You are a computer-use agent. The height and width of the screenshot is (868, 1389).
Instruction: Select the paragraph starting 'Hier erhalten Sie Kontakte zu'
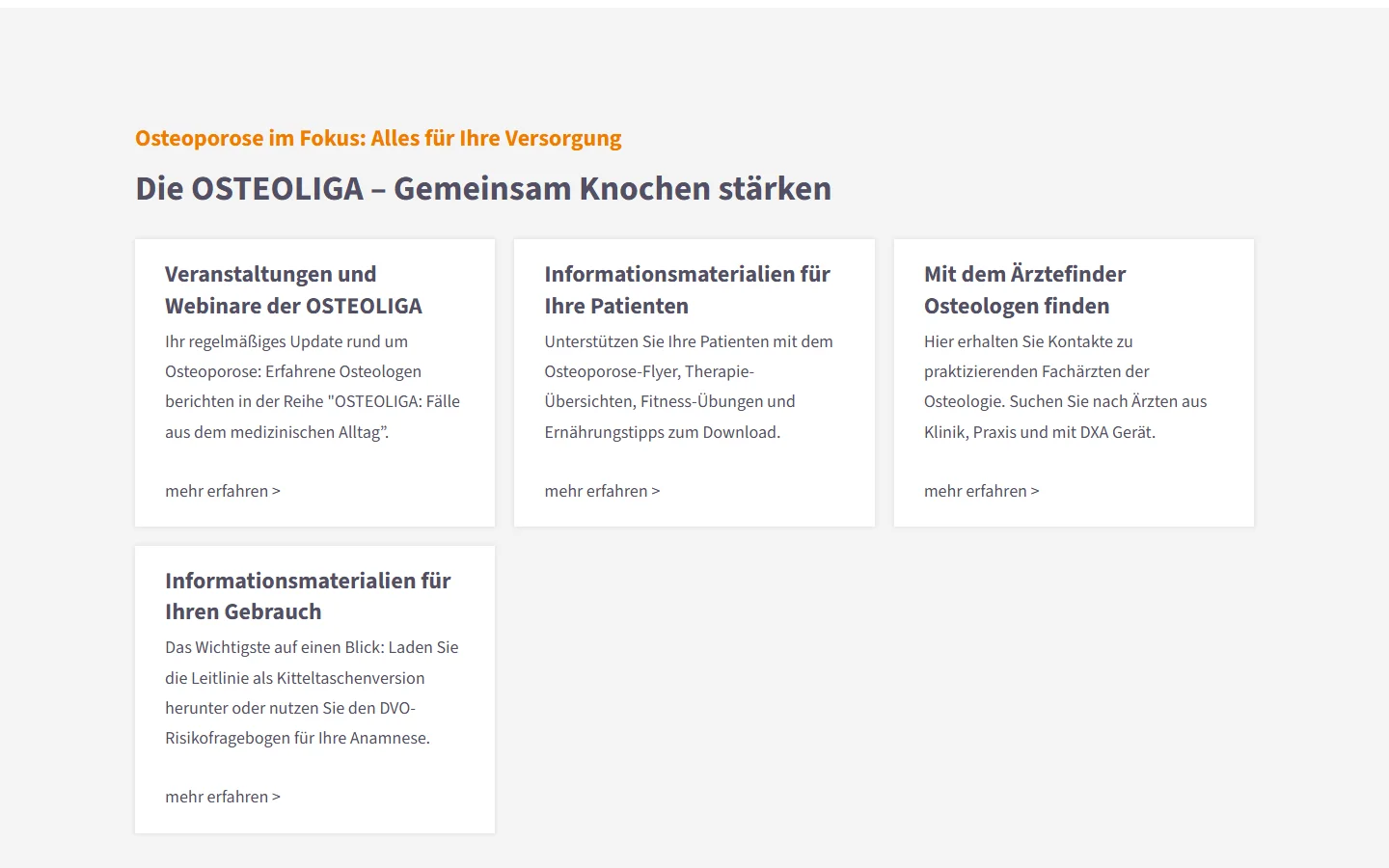pos(1065,387)
